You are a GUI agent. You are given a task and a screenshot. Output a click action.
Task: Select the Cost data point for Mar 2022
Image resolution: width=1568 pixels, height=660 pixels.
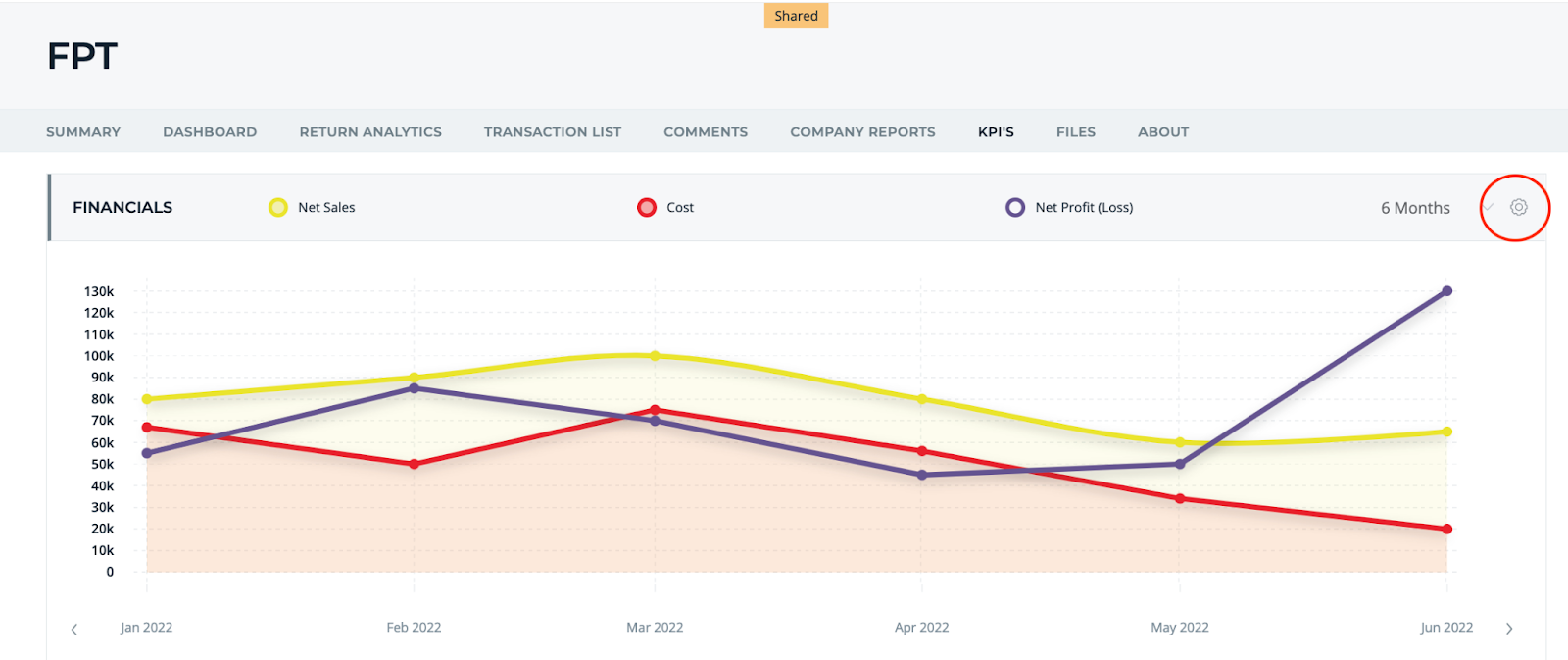655,410
